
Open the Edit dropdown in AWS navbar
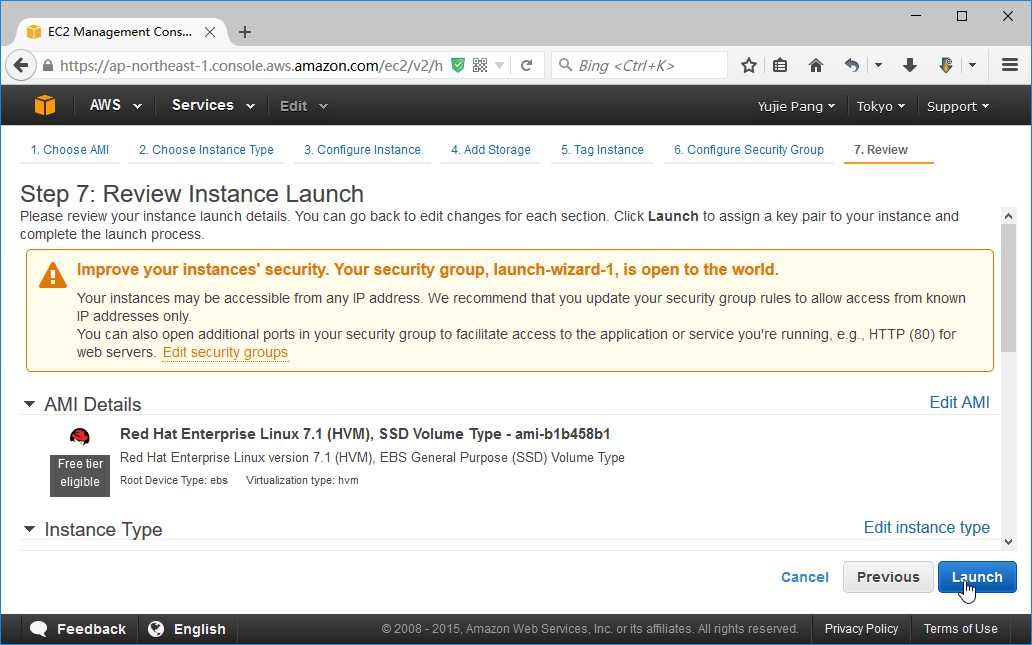click(x=303, y=106)
